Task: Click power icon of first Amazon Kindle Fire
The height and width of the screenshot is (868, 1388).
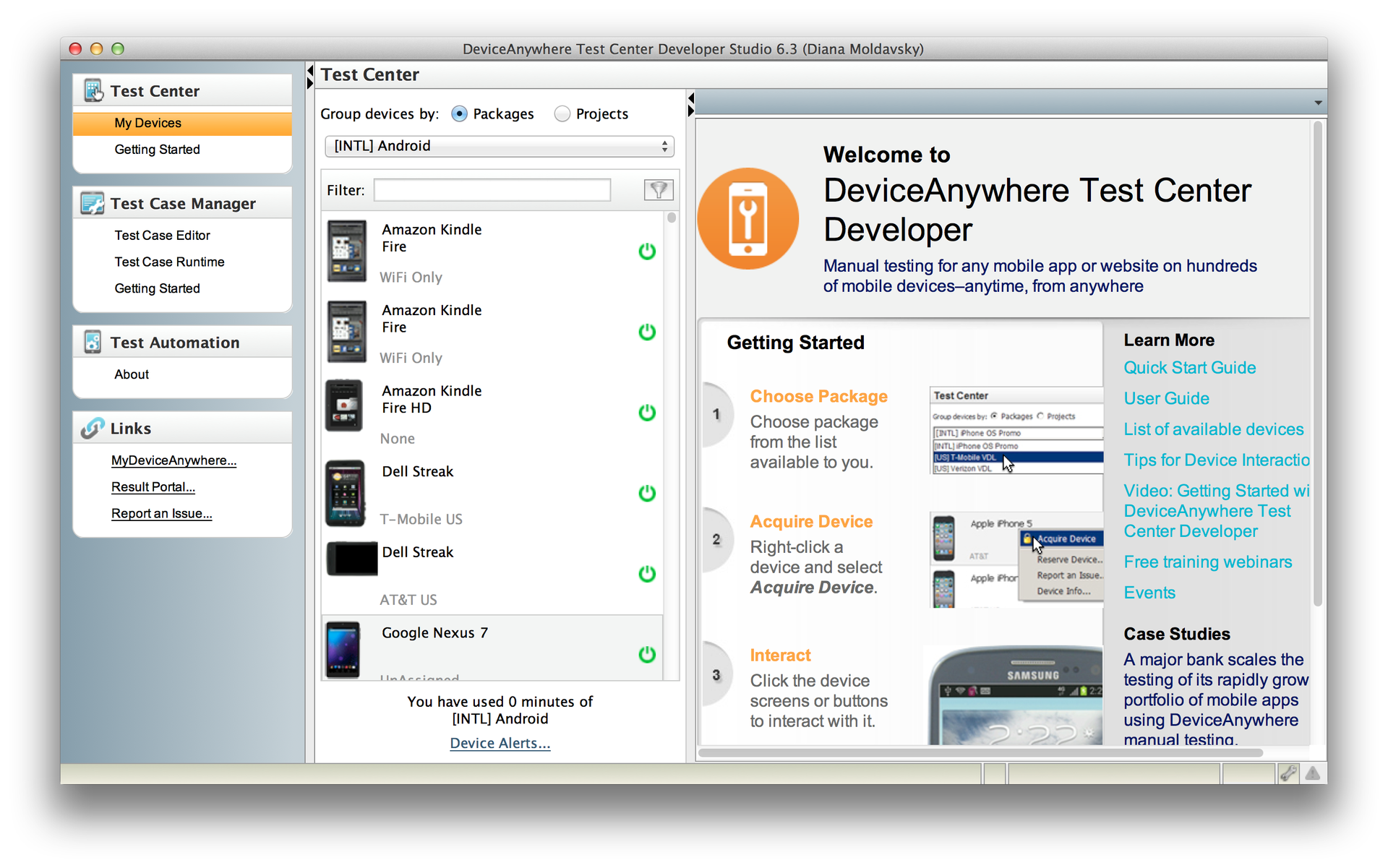Action: point(647,252)
